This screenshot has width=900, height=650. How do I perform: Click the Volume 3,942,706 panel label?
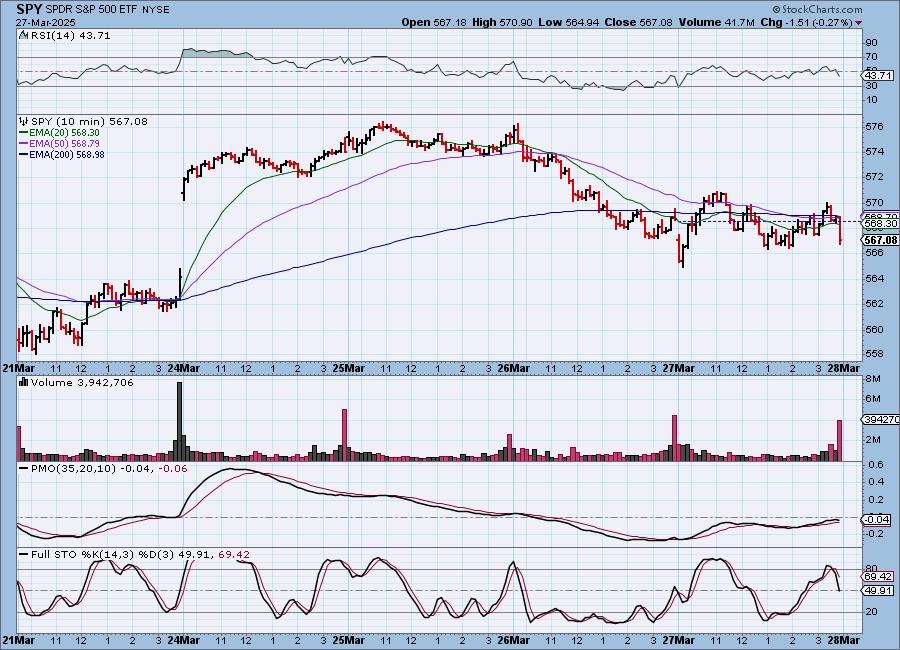82,382
